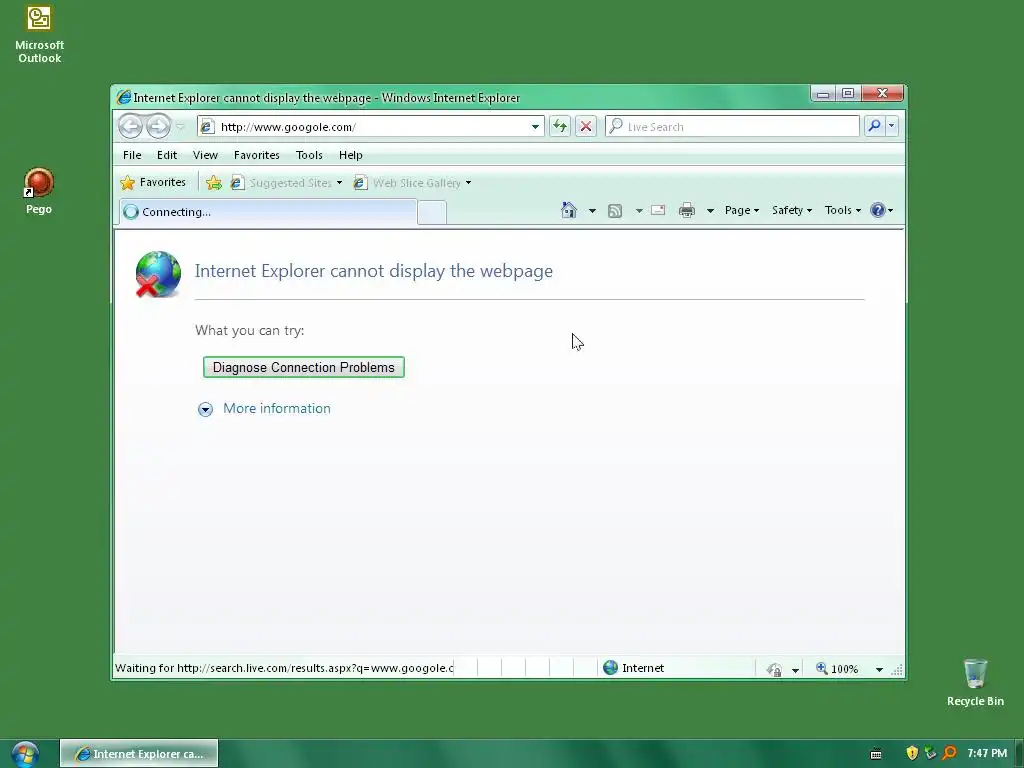Open the Page command bar menu

(x=742, y=210)
